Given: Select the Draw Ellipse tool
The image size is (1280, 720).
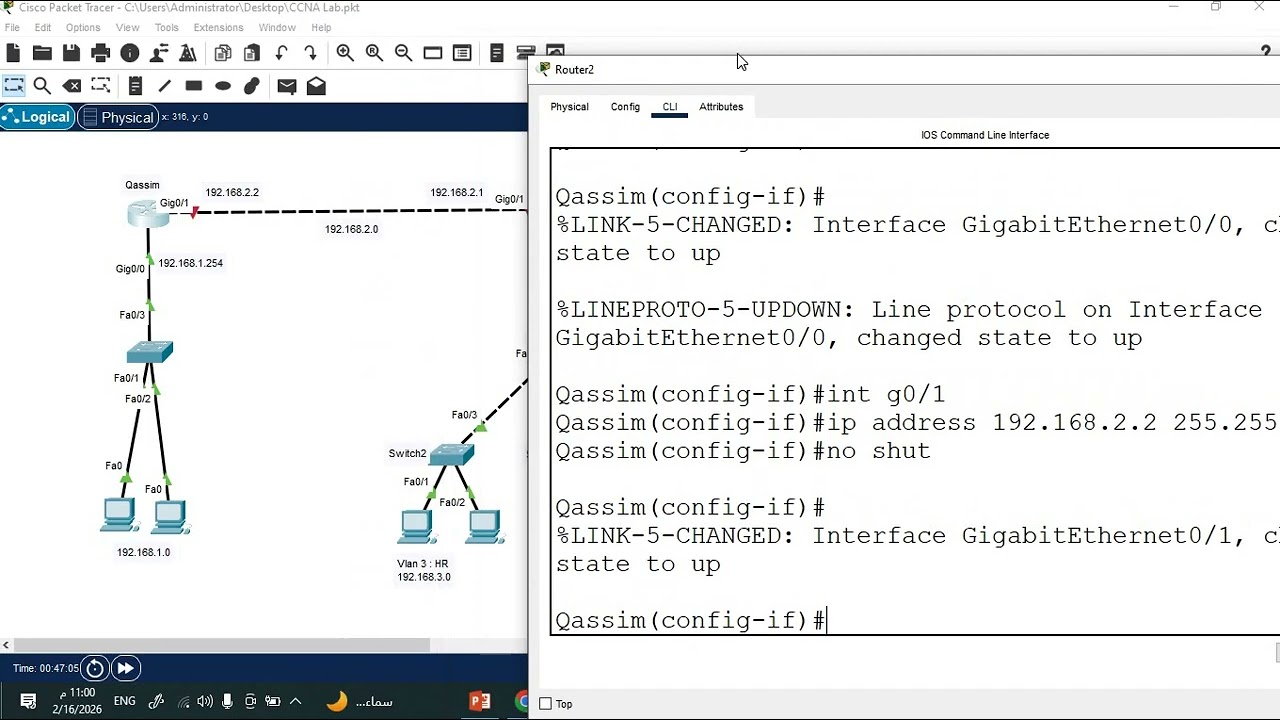Looking at the screenshot, I should point(223,86).
